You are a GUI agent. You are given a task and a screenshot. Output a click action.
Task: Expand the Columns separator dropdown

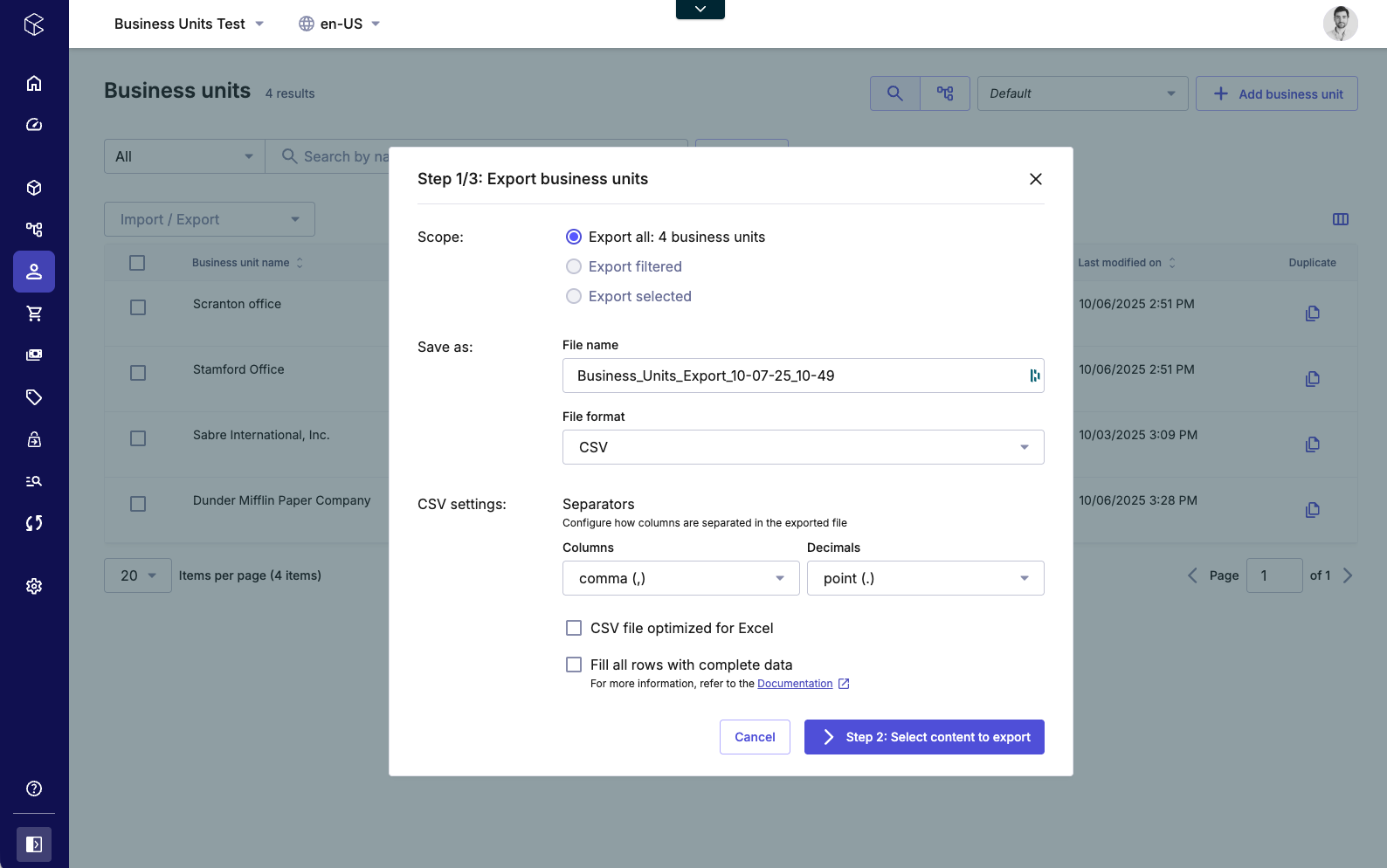[x=680, y=578]
